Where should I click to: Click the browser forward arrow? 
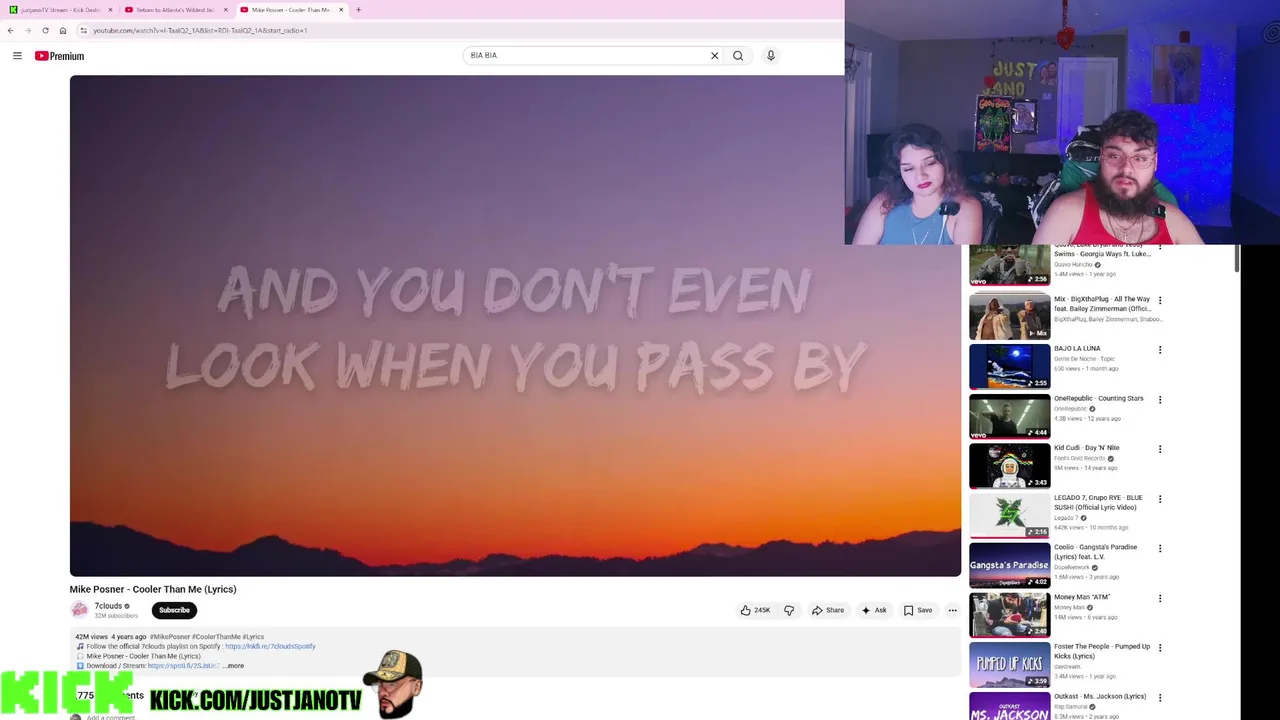(28, 30)
